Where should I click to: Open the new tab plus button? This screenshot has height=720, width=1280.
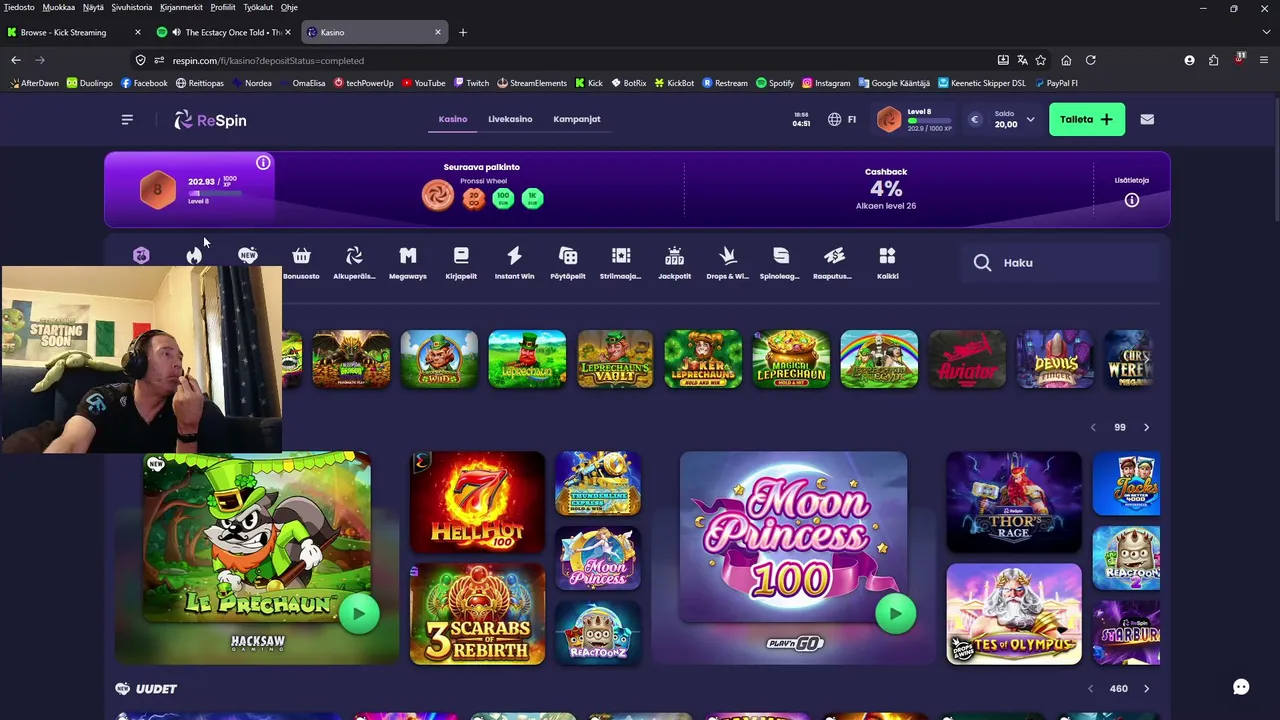[x=462, y=32]
